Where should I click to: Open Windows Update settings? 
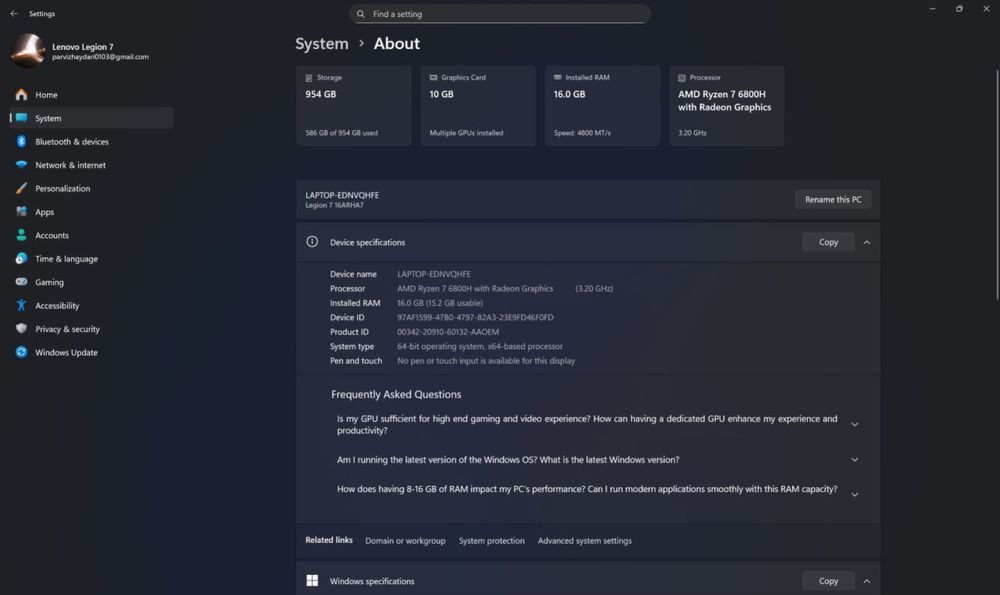pos(91,352)
